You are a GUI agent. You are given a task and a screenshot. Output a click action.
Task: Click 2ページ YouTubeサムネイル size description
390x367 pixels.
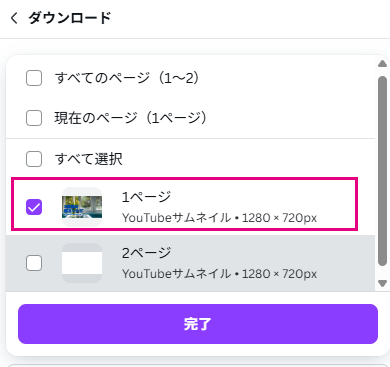point(219,274)
